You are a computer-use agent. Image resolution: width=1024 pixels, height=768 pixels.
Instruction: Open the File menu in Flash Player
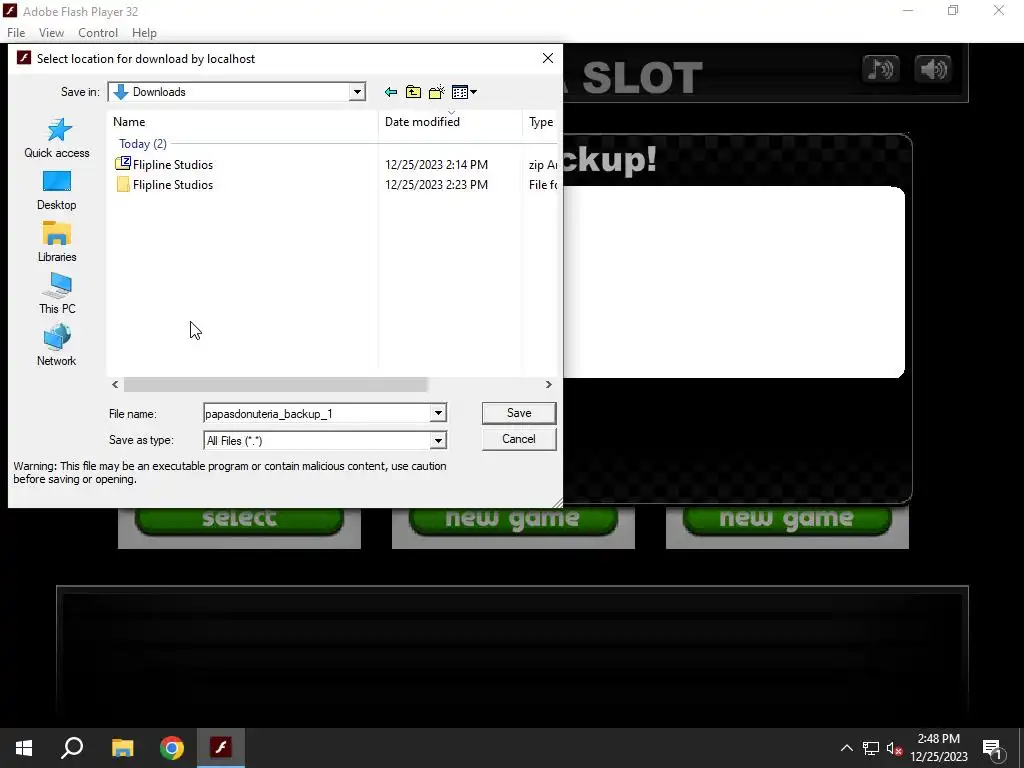coord(16,33)
